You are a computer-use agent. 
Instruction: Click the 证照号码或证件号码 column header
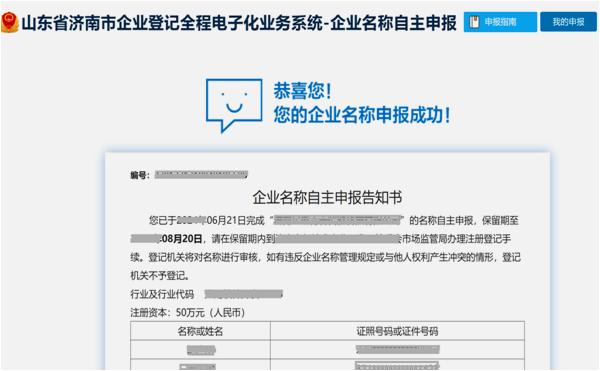click(397, 331)
